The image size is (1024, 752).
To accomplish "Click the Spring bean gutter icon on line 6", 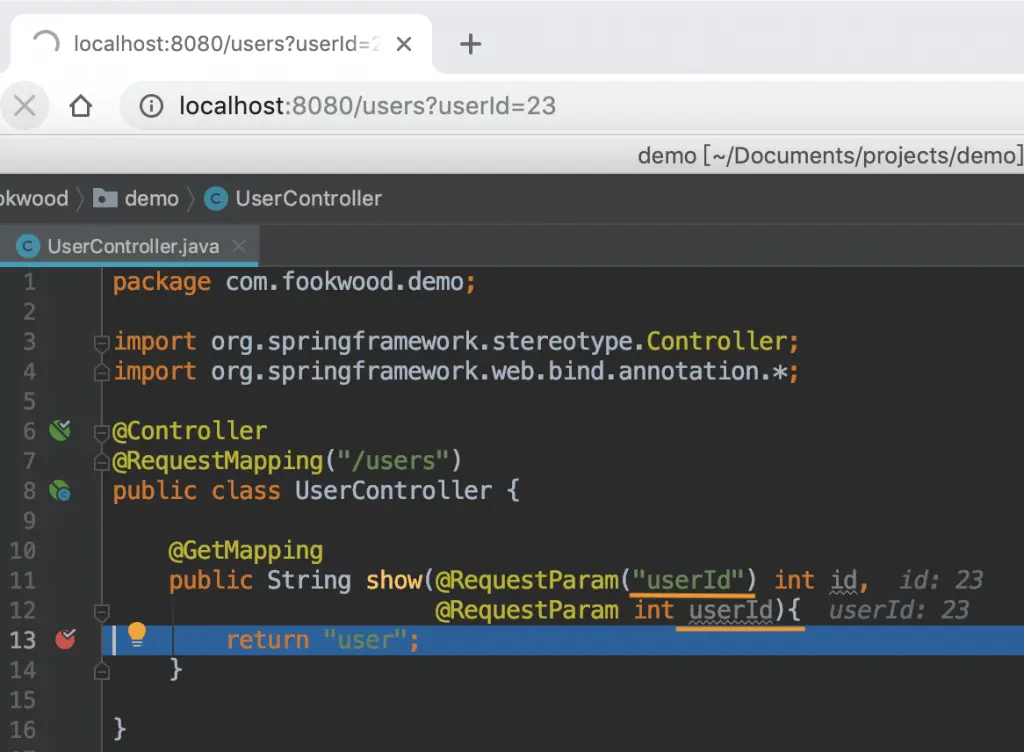I will 60,430.
